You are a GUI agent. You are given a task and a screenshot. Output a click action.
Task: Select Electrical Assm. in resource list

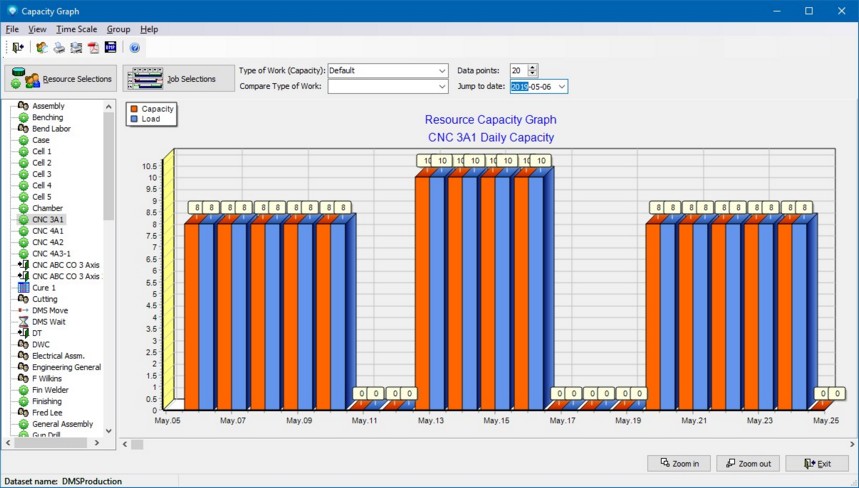tap(57, 356)
